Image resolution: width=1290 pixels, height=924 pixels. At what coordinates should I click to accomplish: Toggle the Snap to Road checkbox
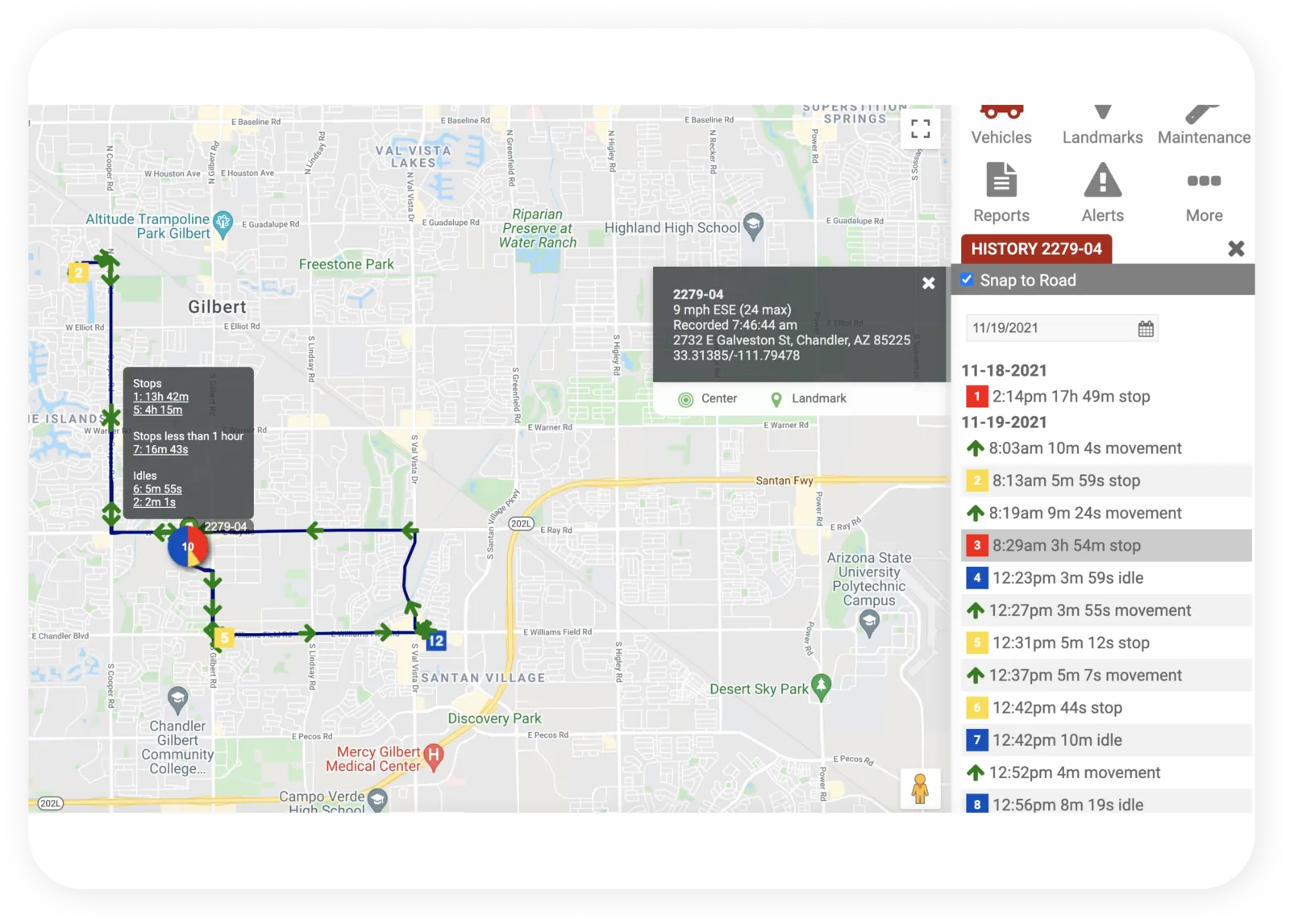pos(967,280)
